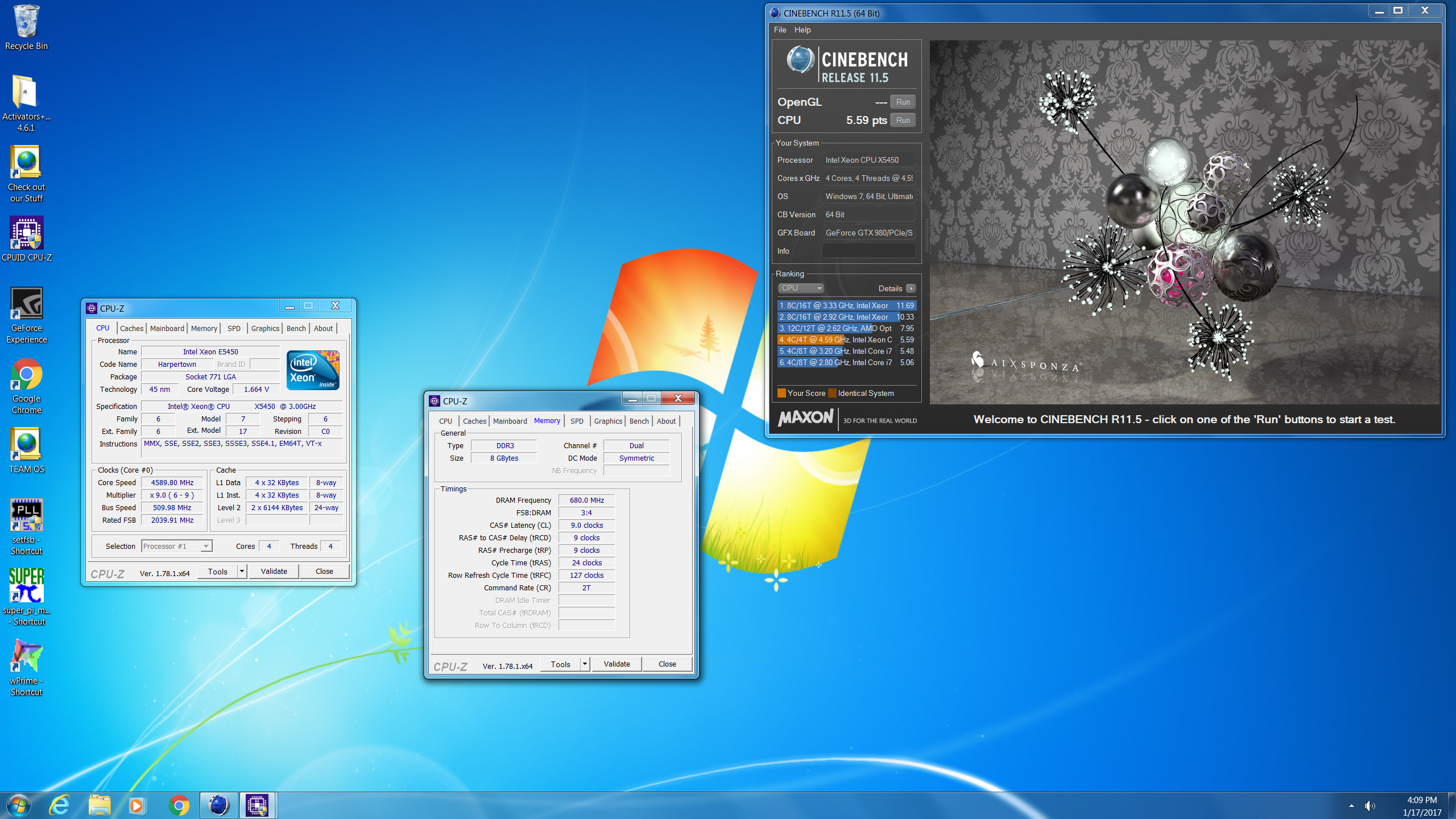Select ranking entry 1. 8C/16T @ 3.33 GHz

[846, 305]
